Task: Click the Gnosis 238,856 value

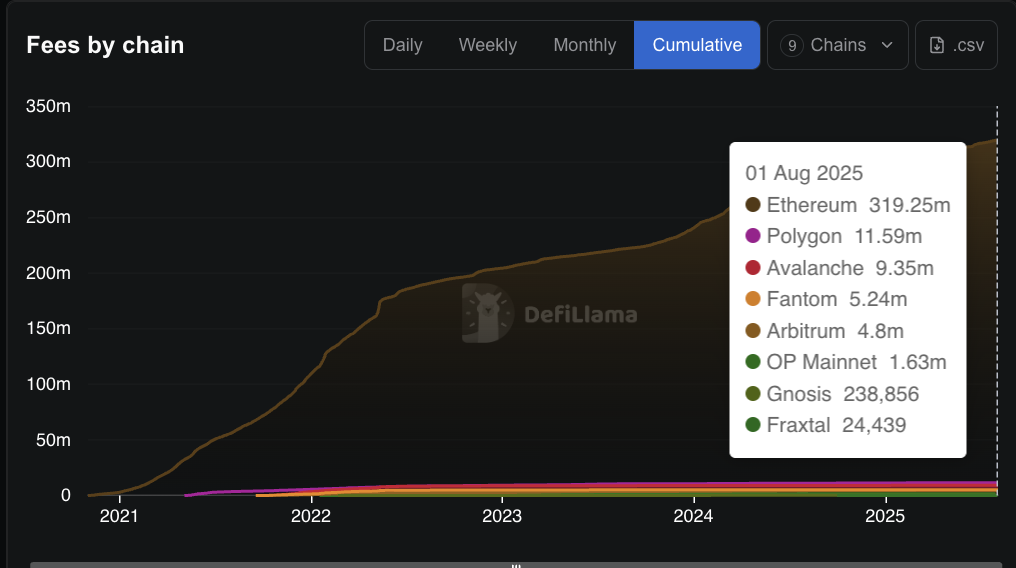Action: (881, 394)
